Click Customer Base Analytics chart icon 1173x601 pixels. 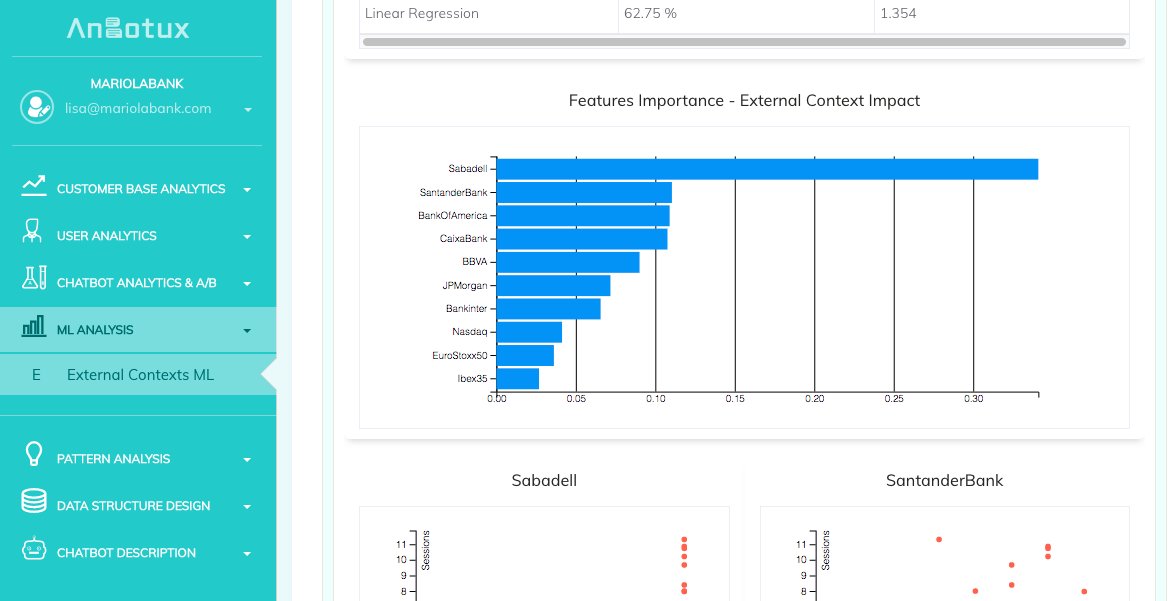click(34, 186)
